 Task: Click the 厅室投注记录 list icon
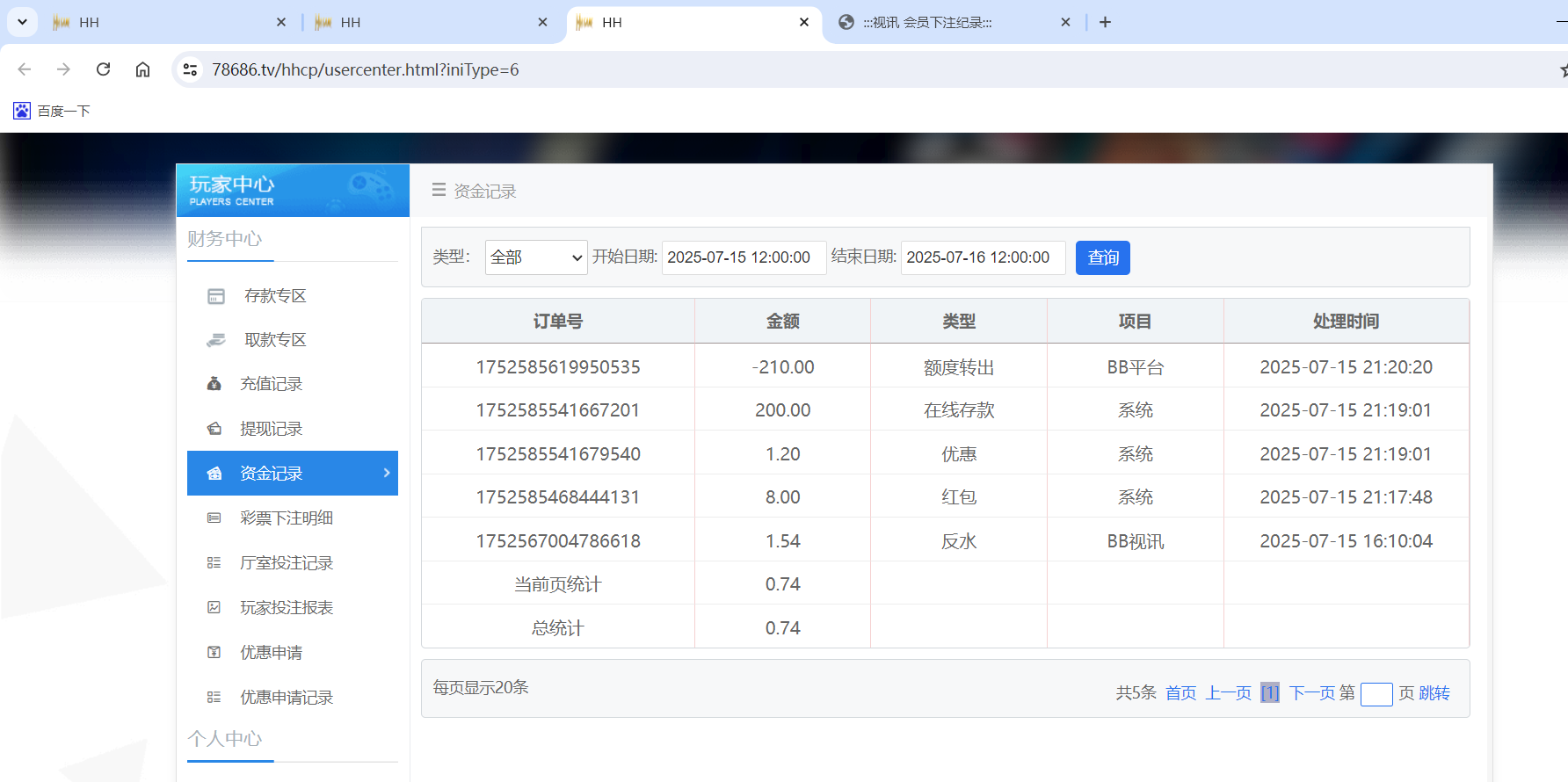(214, 563)
